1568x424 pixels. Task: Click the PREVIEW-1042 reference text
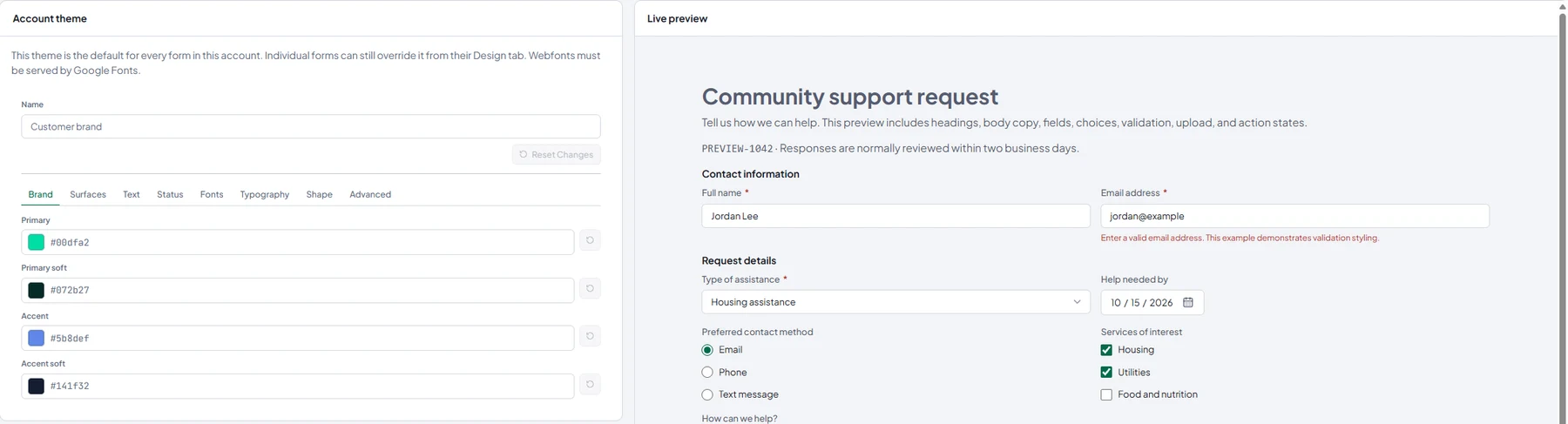pos(737,148)
